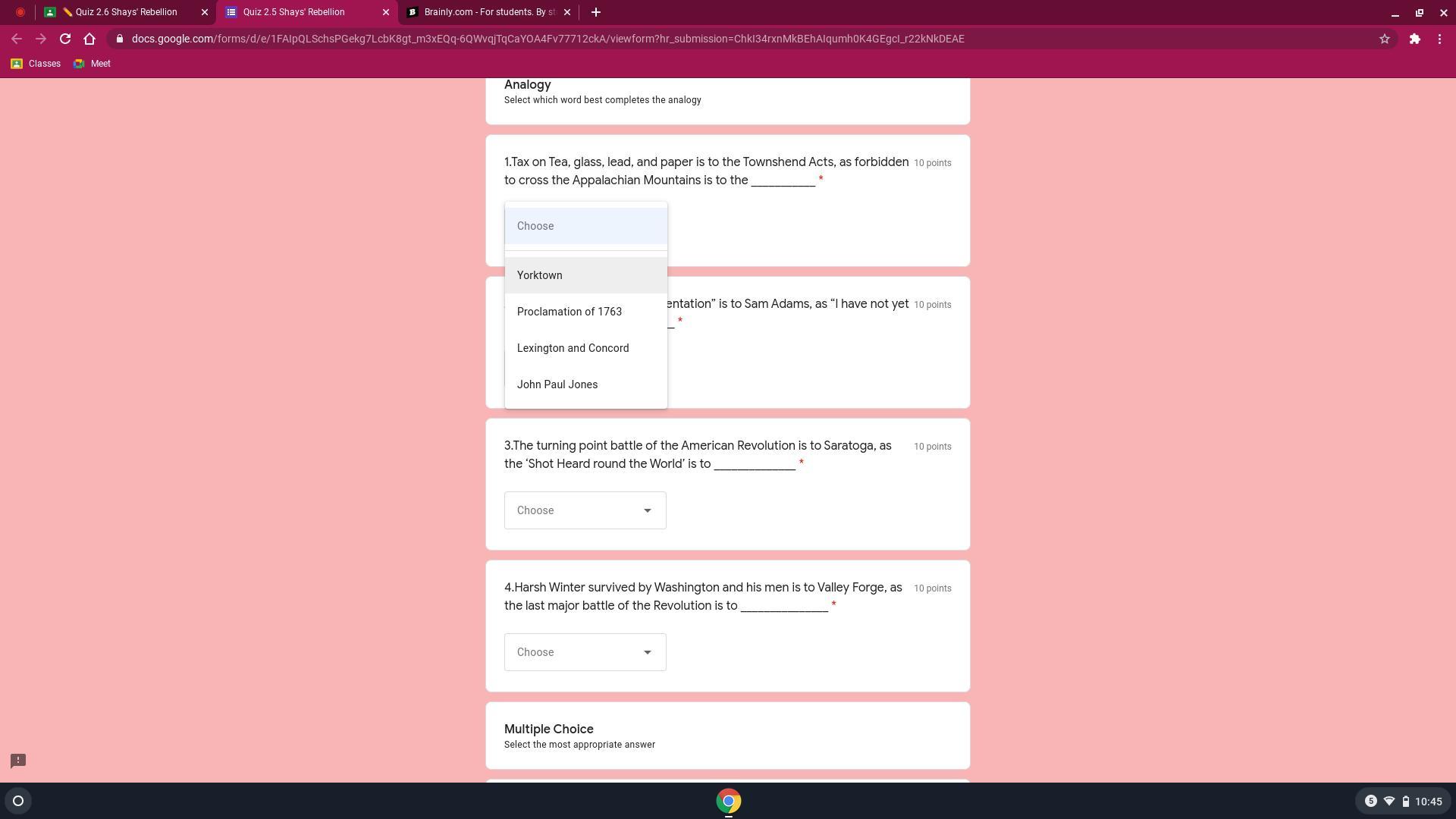Screen dimensions: 1456x819
Task: Click the new tab plus icon
Action: tap(595, 12)
